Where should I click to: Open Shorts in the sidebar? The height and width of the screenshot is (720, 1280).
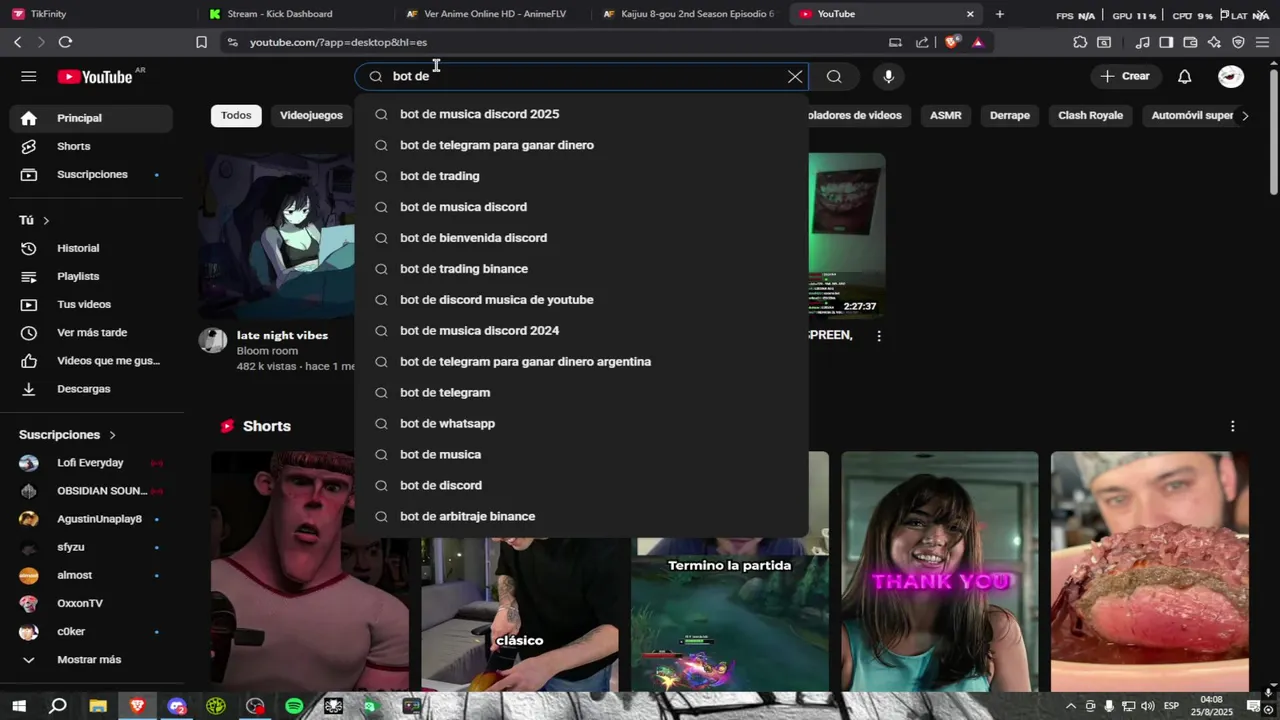[91, 146]
